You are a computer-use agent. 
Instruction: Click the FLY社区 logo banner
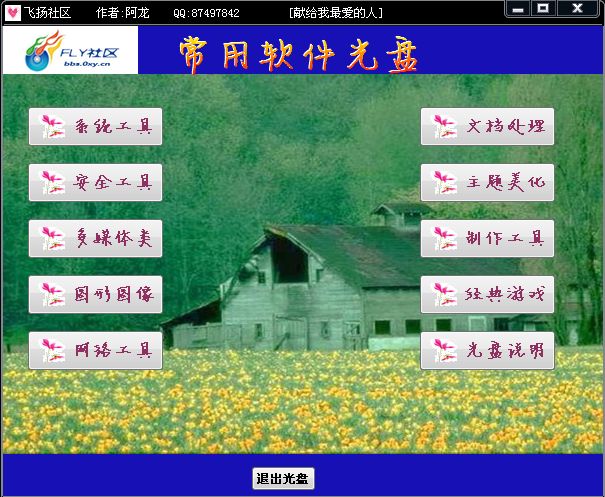click(70, 50)
